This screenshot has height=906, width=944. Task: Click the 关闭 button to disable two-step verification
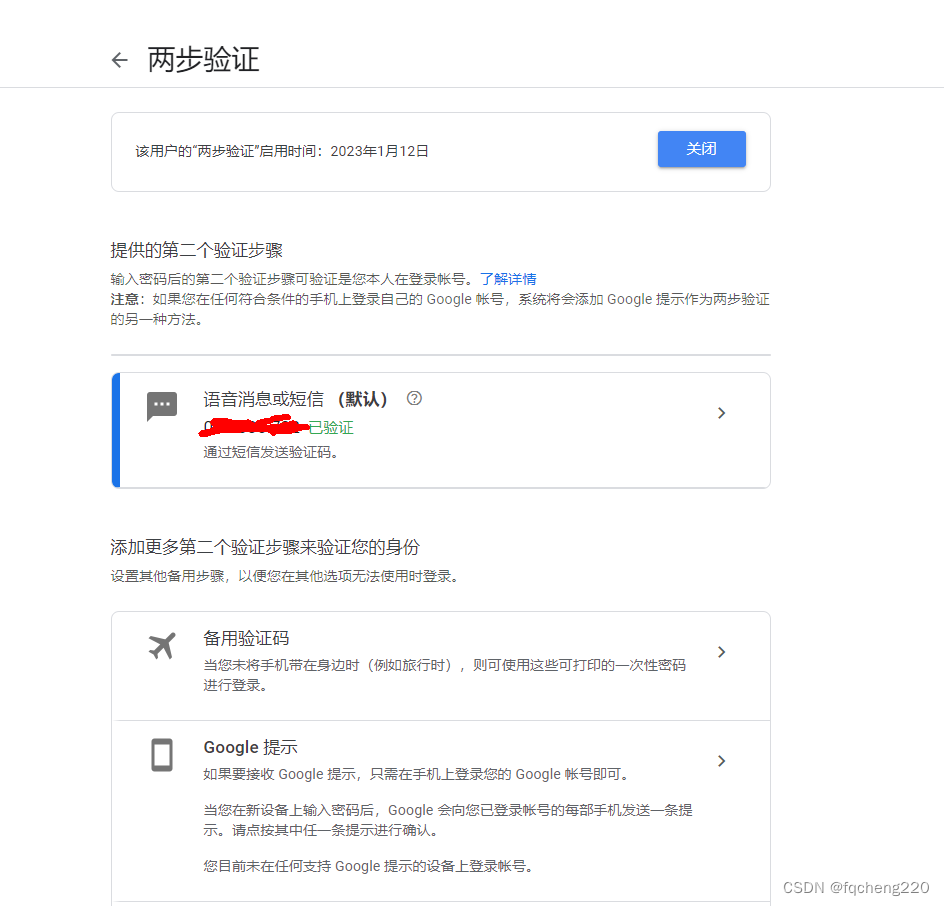click(701, 149)
